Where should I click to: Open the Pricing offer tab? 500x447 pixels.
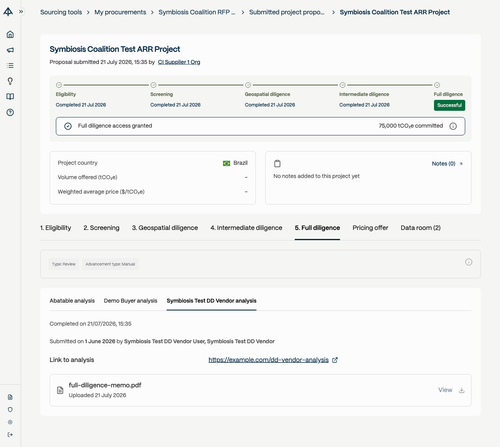(370, 228)
